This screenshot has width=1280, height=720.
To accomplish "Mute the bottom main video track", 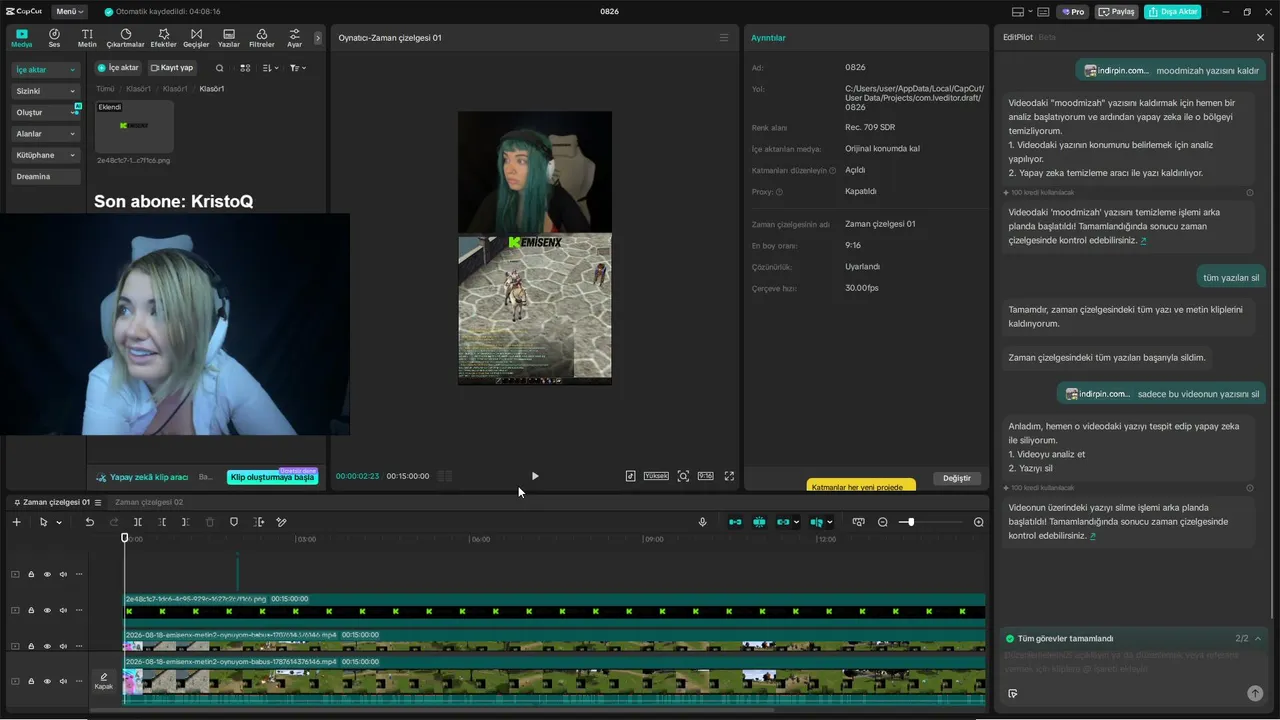I will pos(63,682).
